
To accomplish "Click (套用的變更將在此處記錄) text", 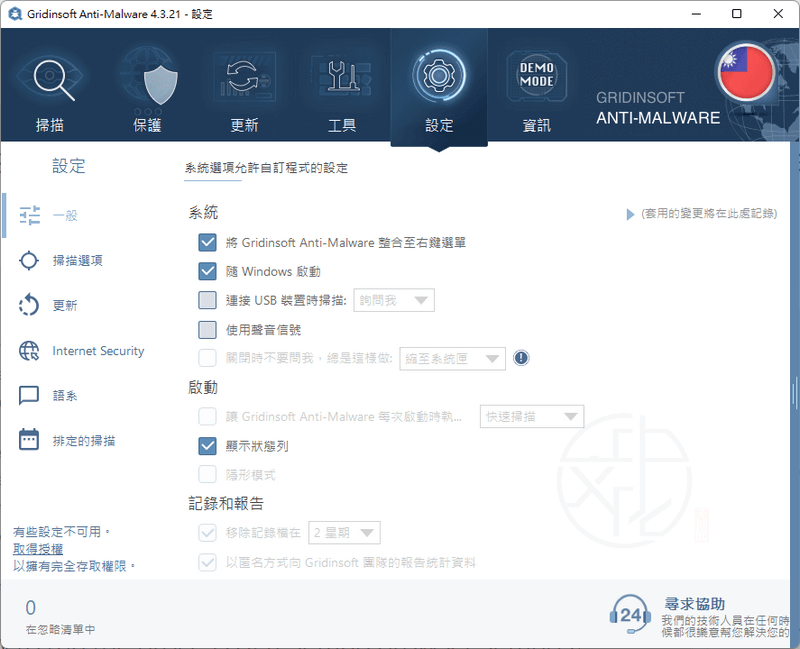I will tap(709, 213).
